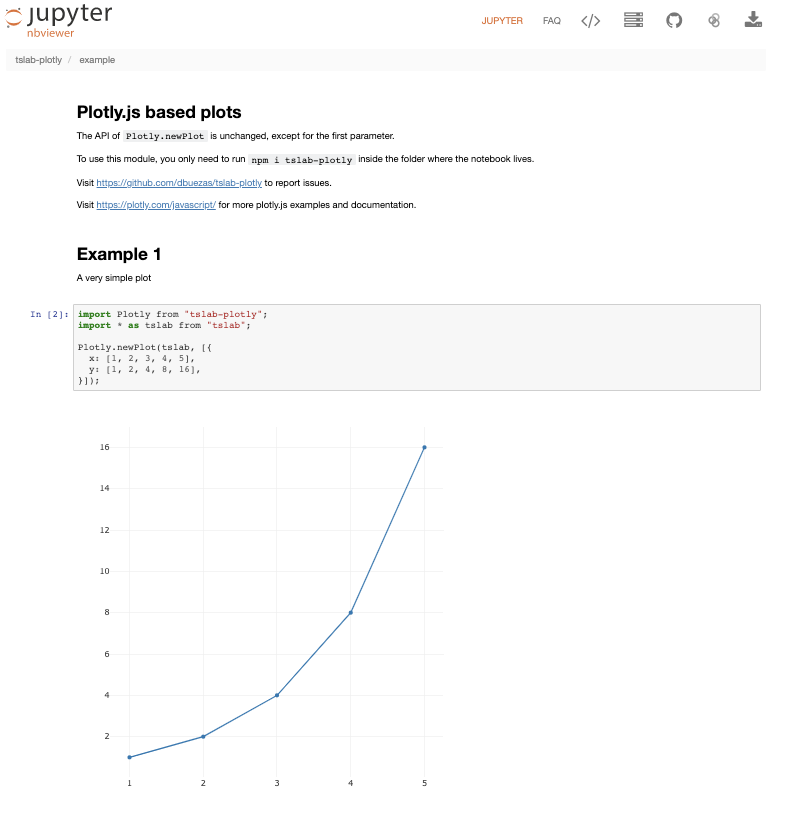Execute the notebook on Binder

click(x=714, y=19)
